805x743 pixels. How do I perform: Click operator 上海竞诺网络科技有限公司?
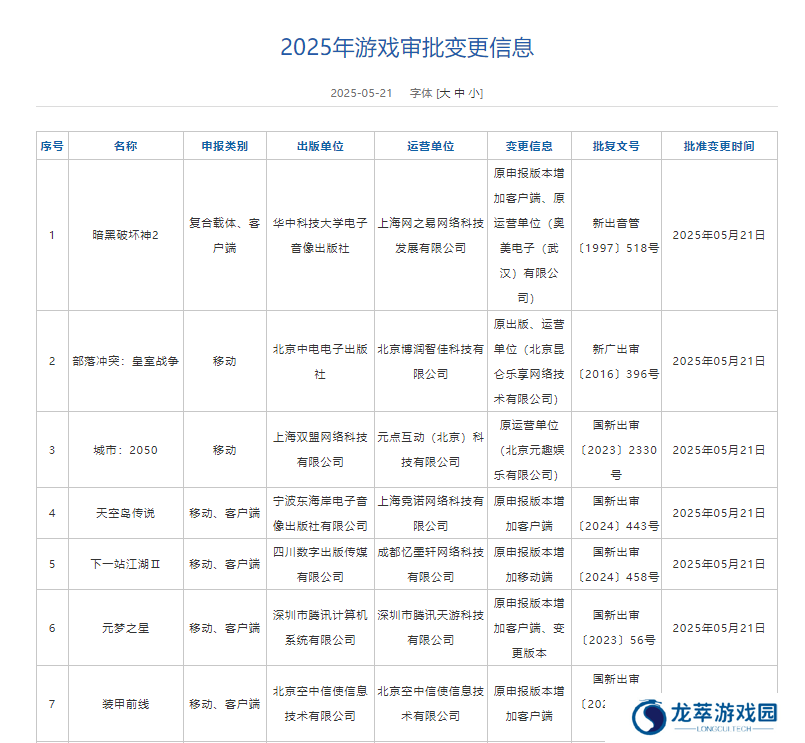pyautogui.click(x=431, y=513)
